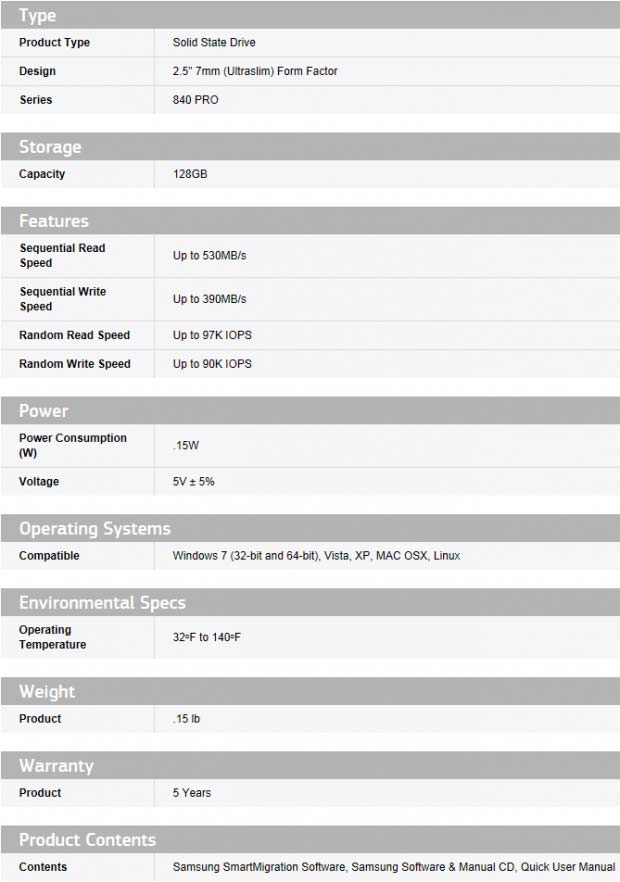
Task: Click the 128GB capacity value
Action: [190, 174]
